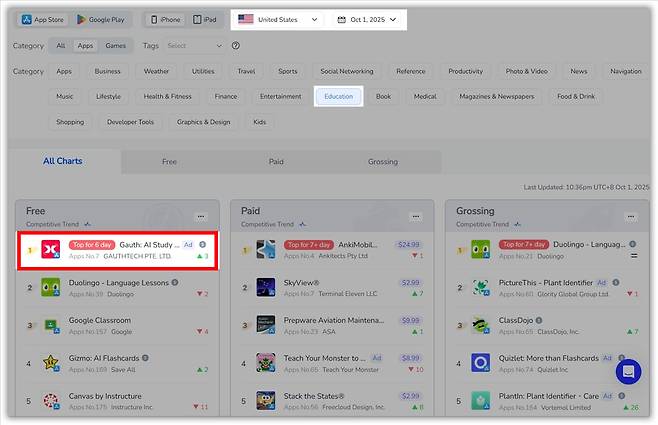Click the Google Classroom app title
The width and height of the screenshot is (658, 425).
100,321
